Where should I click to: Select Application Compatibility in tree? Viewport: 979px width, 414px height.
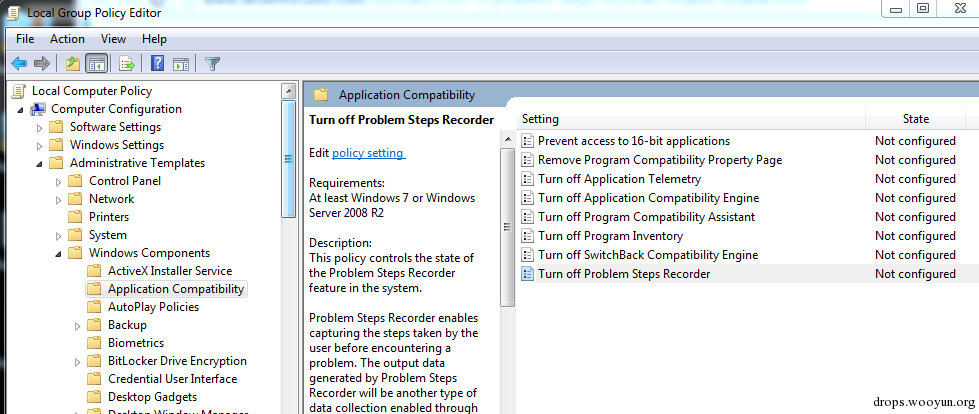point(175,289)
